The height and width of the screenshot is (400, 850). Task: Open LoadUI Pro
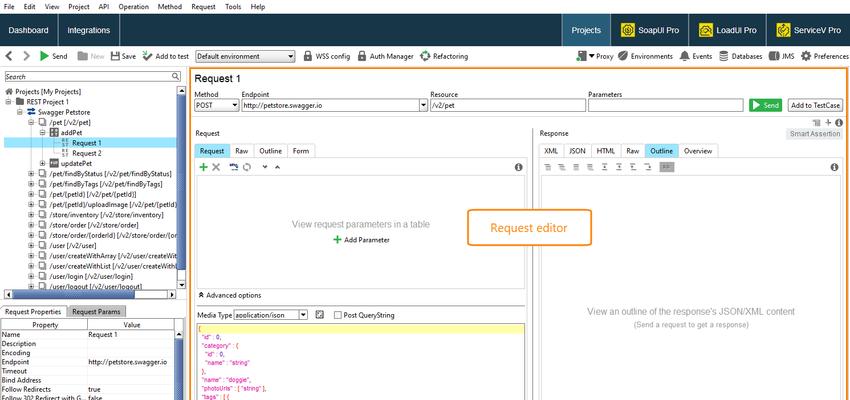(727, 30)
